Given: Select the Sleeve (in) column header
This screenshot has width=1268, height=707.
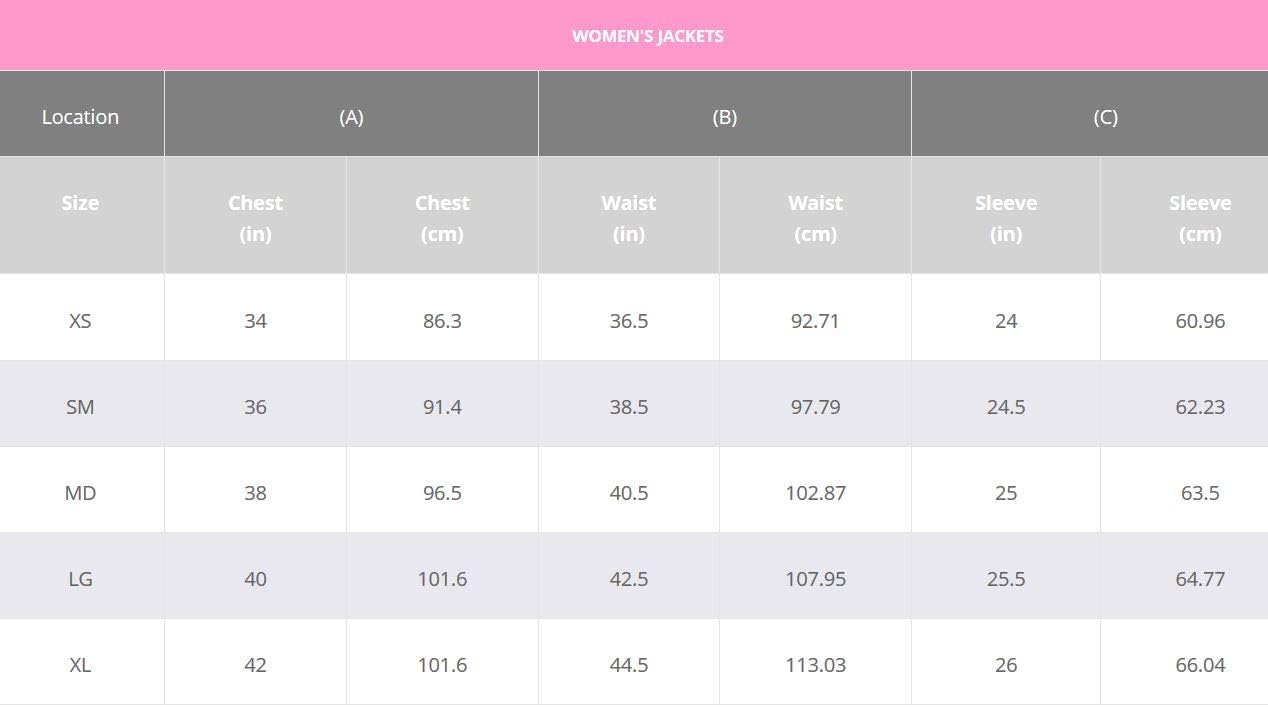Looking at the screenshot, I should [1005, 217].
